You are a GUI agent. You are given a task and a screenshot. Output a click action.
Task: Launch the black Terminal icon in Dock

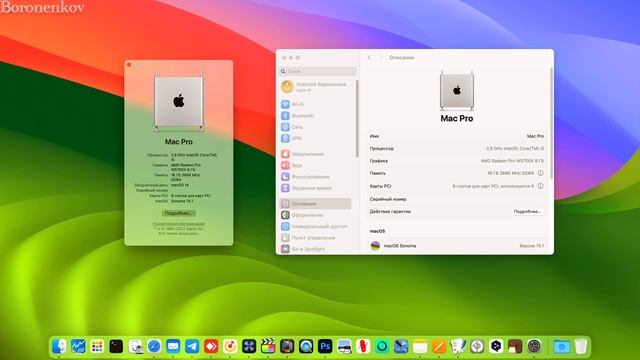[x=116, y=347]
